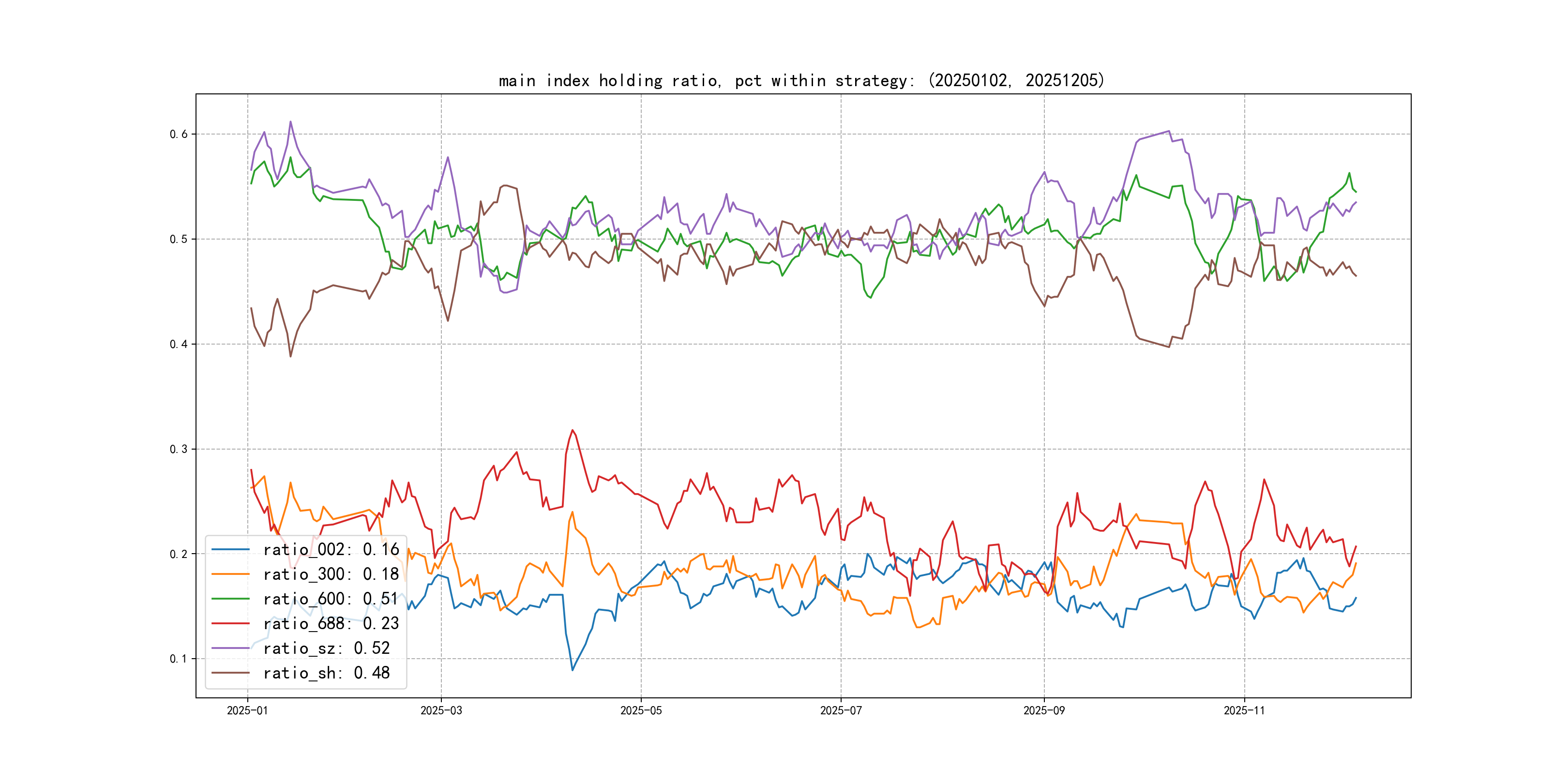The height and width of the screenshot is (784, 1568).
Task: Click the purple line swatch in legend
Action: [x=231, y=648]
